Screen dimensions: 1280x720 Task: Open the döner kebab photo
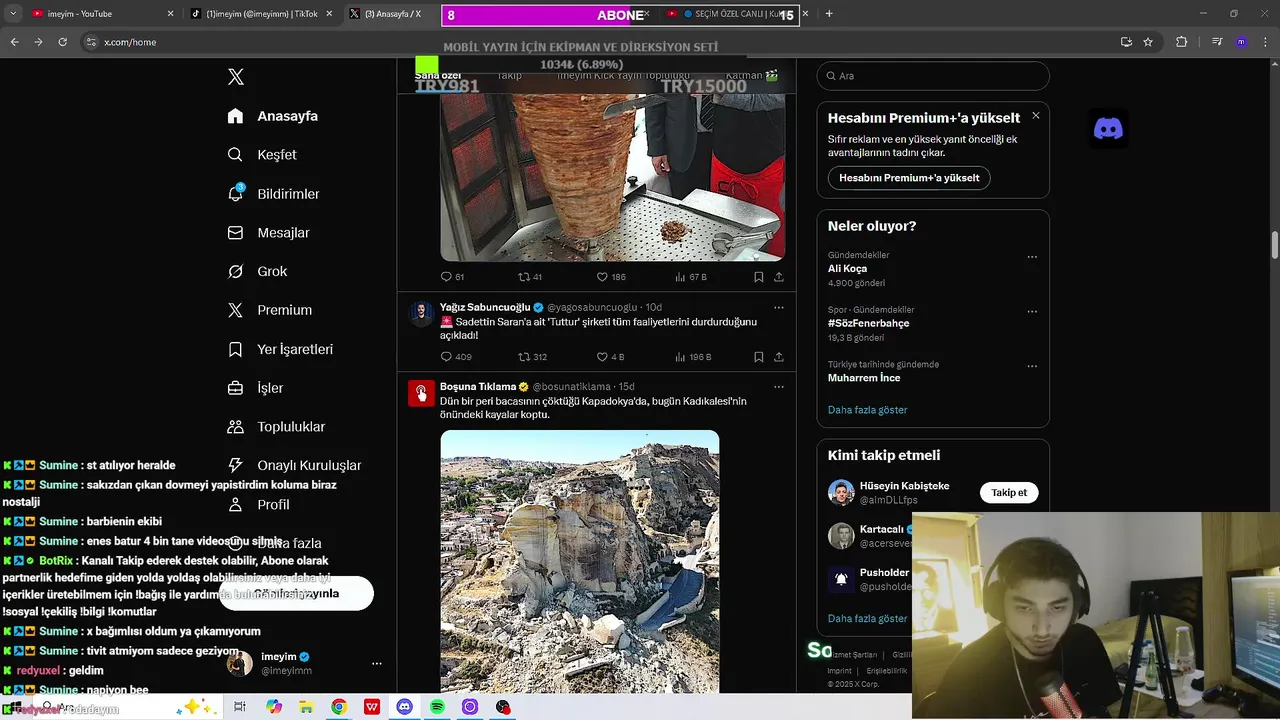coord(612,178)
